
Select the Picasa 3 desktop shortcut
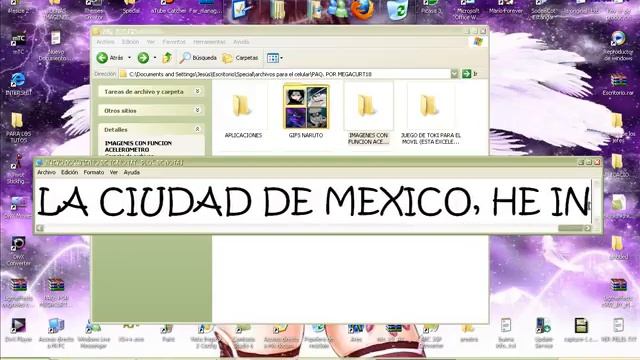[x=431, y=7]
